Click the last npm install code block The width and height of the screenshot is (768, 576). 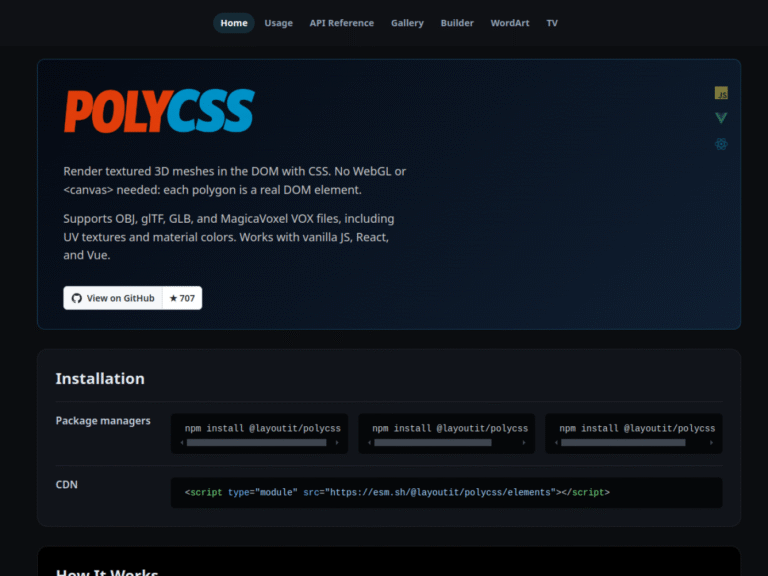[x=634, y=433]
